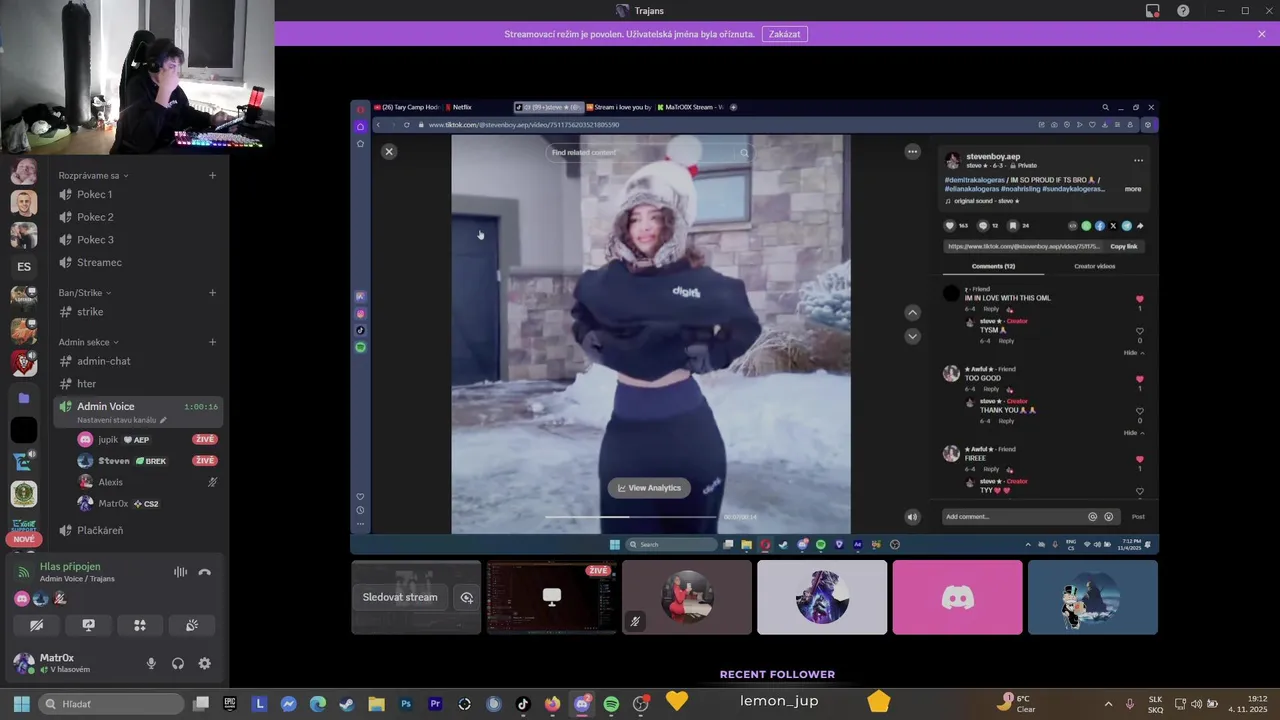Dismiss the streamer mode banner

click(1262, 34)
